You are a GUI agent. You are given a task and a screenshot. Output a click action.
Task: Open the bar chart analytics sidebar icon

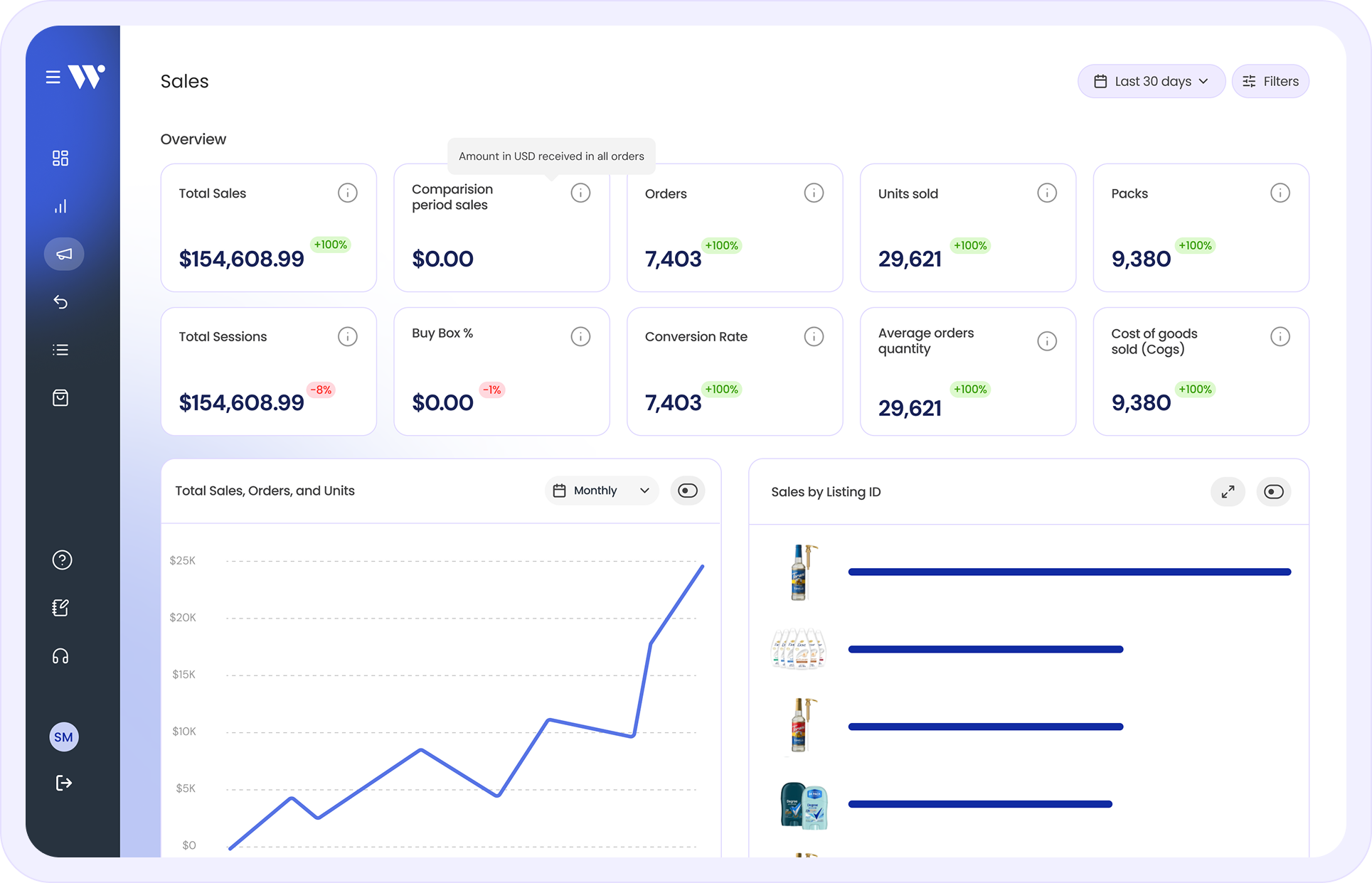(x=60, y=206)
